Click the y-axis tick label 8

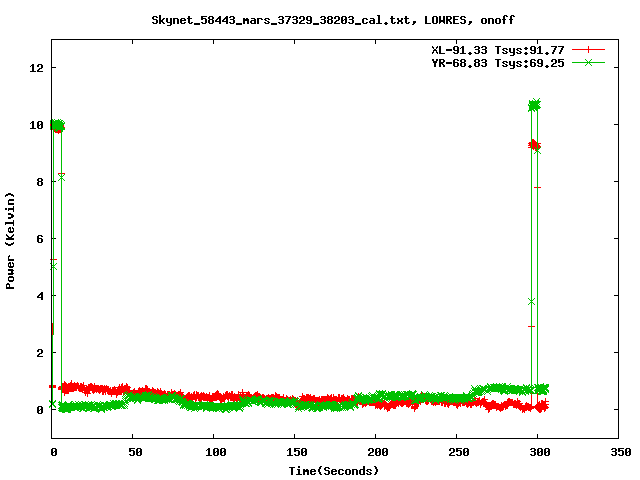coord(40,182)
